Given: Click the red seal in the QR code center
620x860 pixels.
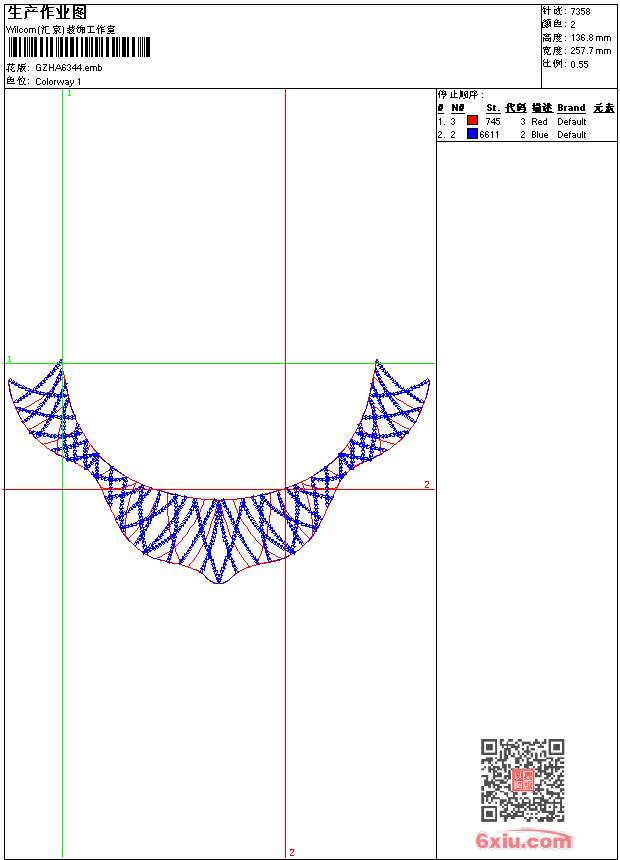Looking at the screenshot, I should [522, 781].
